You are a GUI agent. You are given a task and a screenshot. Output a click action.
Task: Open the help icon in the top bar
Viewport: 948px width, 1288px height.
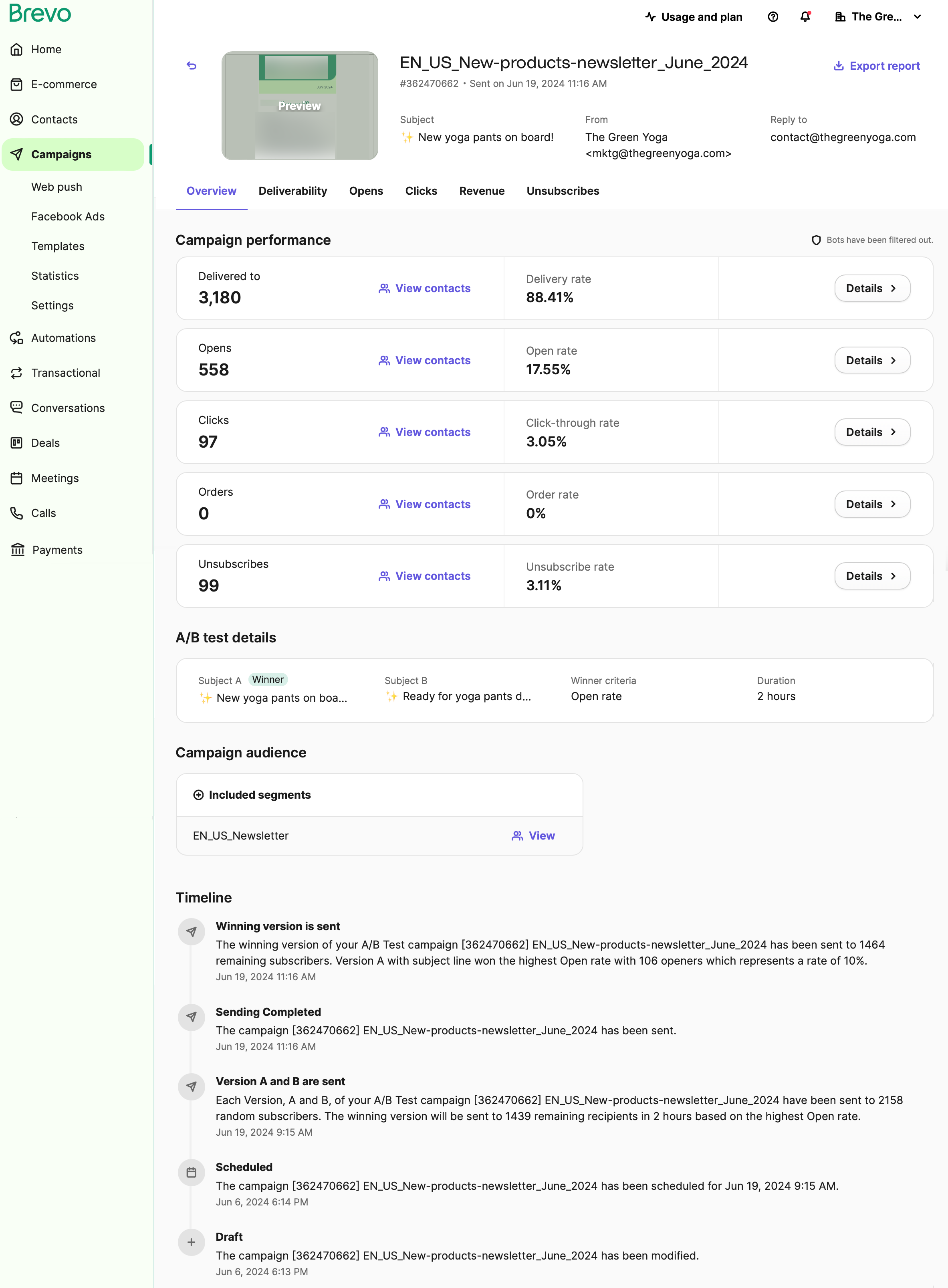pos(773,17)
